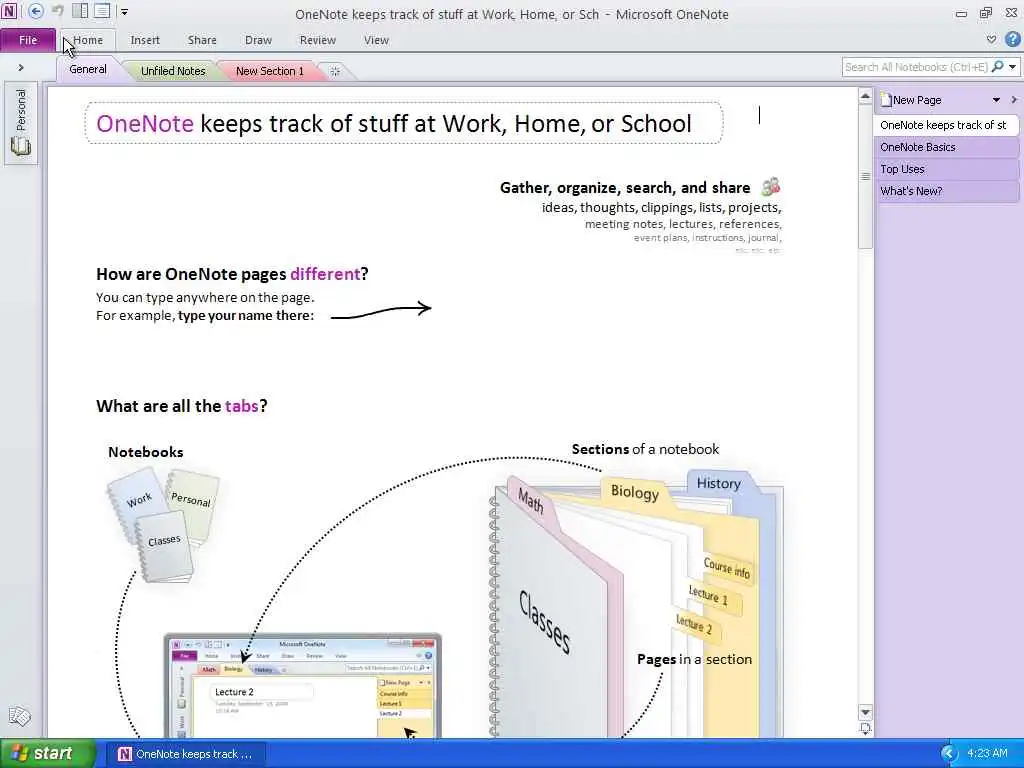Click the New Page button
The height and width of the screenshot is (768, 1024).
point(912,100)
